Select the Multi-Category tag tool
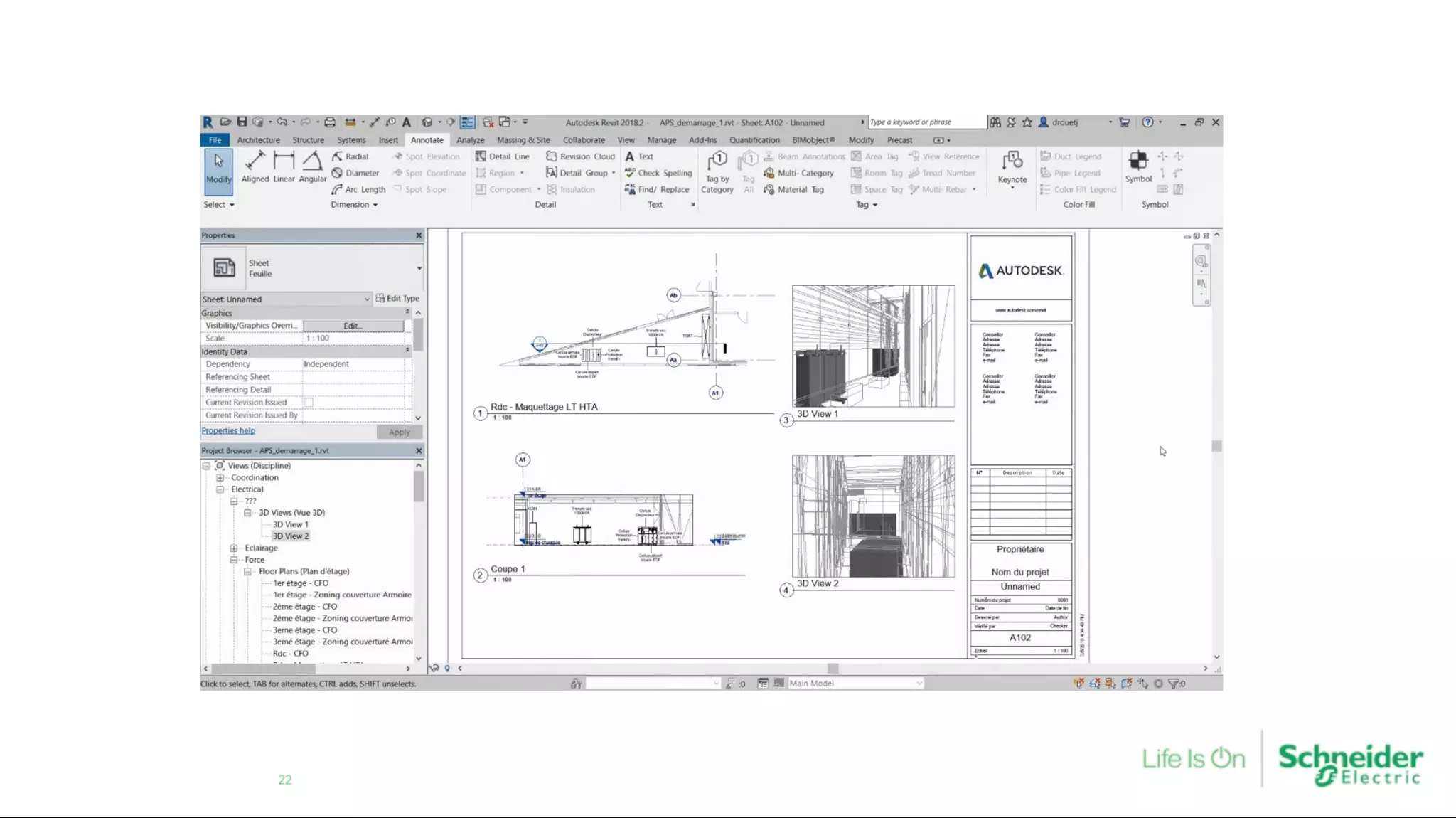Viewport: 1456px width, 818px height. tap(798, 173)
